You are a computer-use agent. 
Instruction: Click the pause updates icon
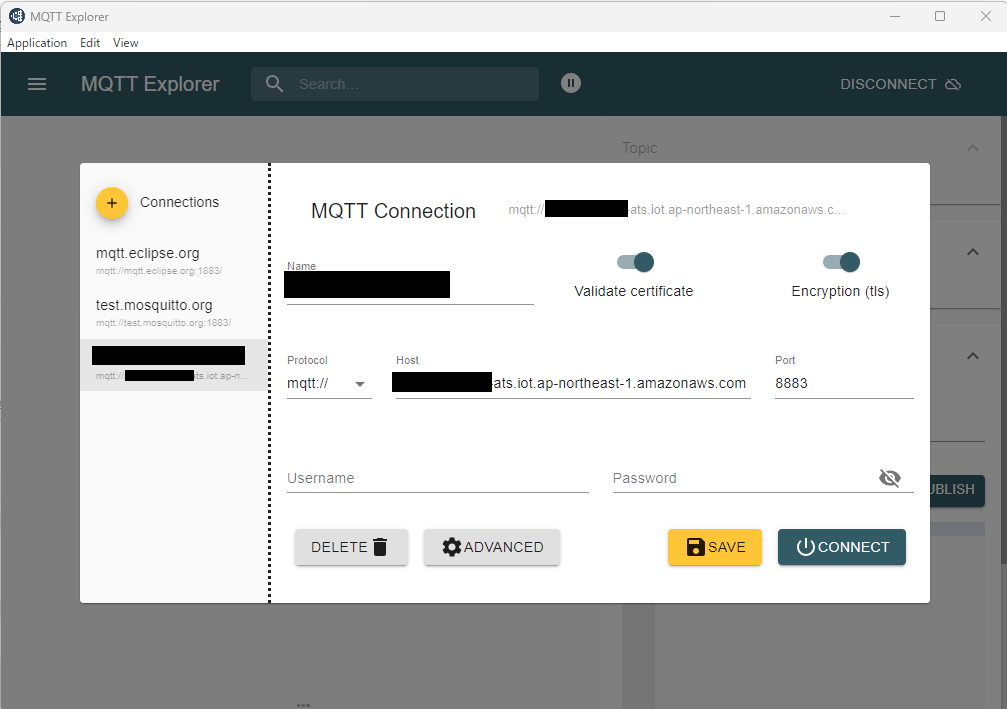(571, 82)
